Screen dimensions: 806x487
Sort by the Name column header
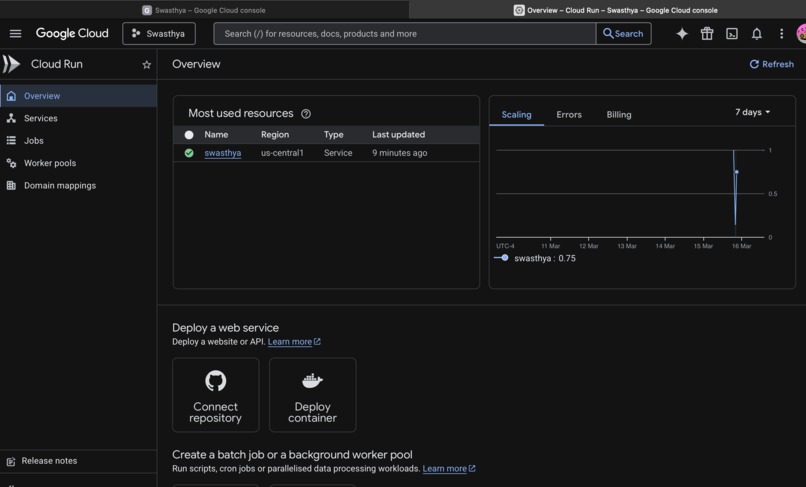click(x=216, y=135)
